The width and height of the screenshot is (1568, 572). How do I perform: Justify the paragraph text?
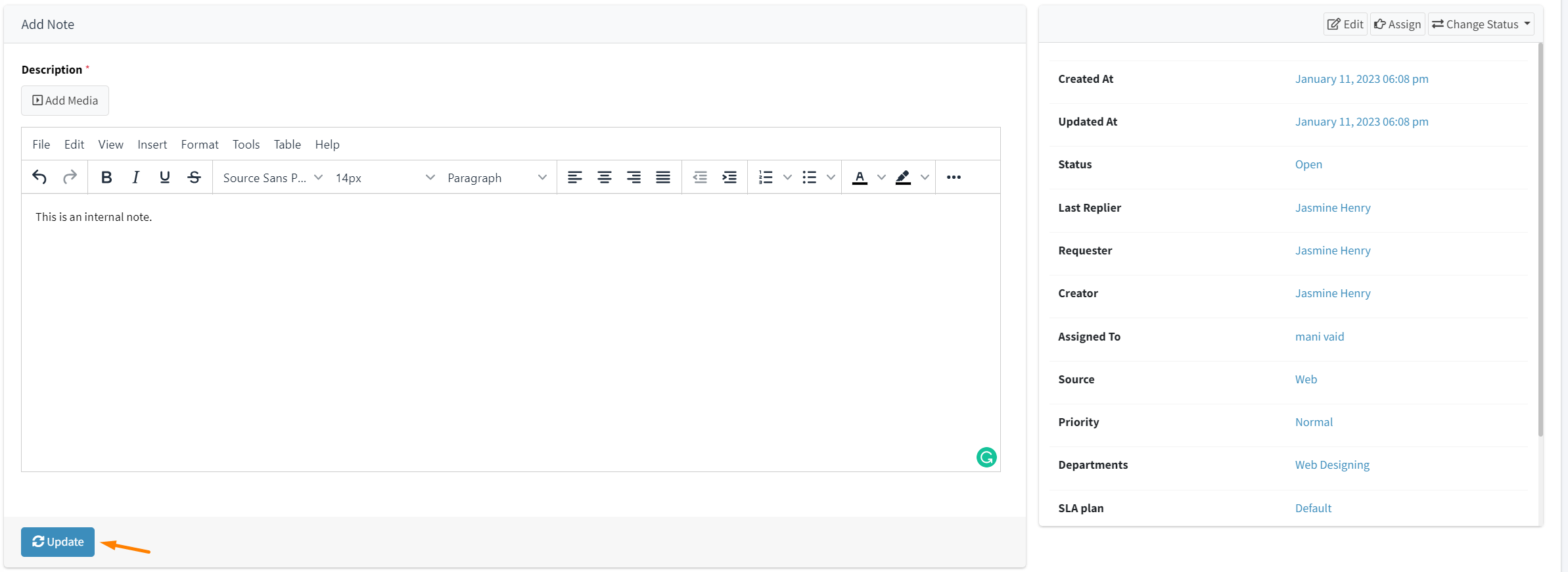(x=662, y=178)
